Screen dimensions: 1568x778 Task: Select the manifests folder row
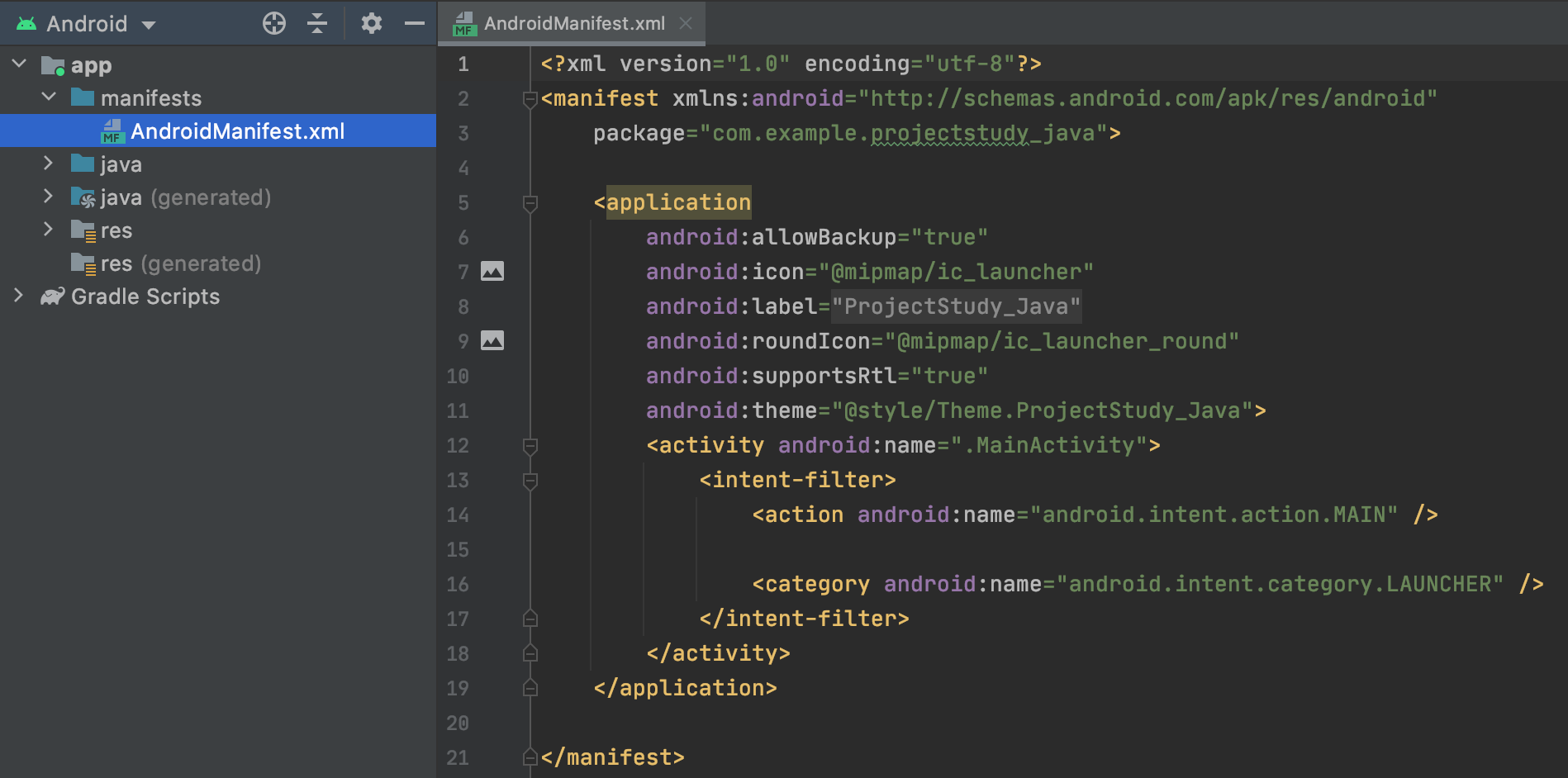[x=218, y=97]
